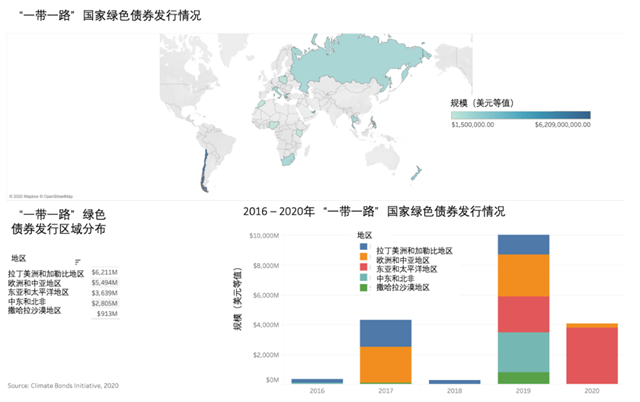The height and width of the screenshot is (402, 640).
Task: Click the sort icon beside 地区 header
Action: pos(77,260)
